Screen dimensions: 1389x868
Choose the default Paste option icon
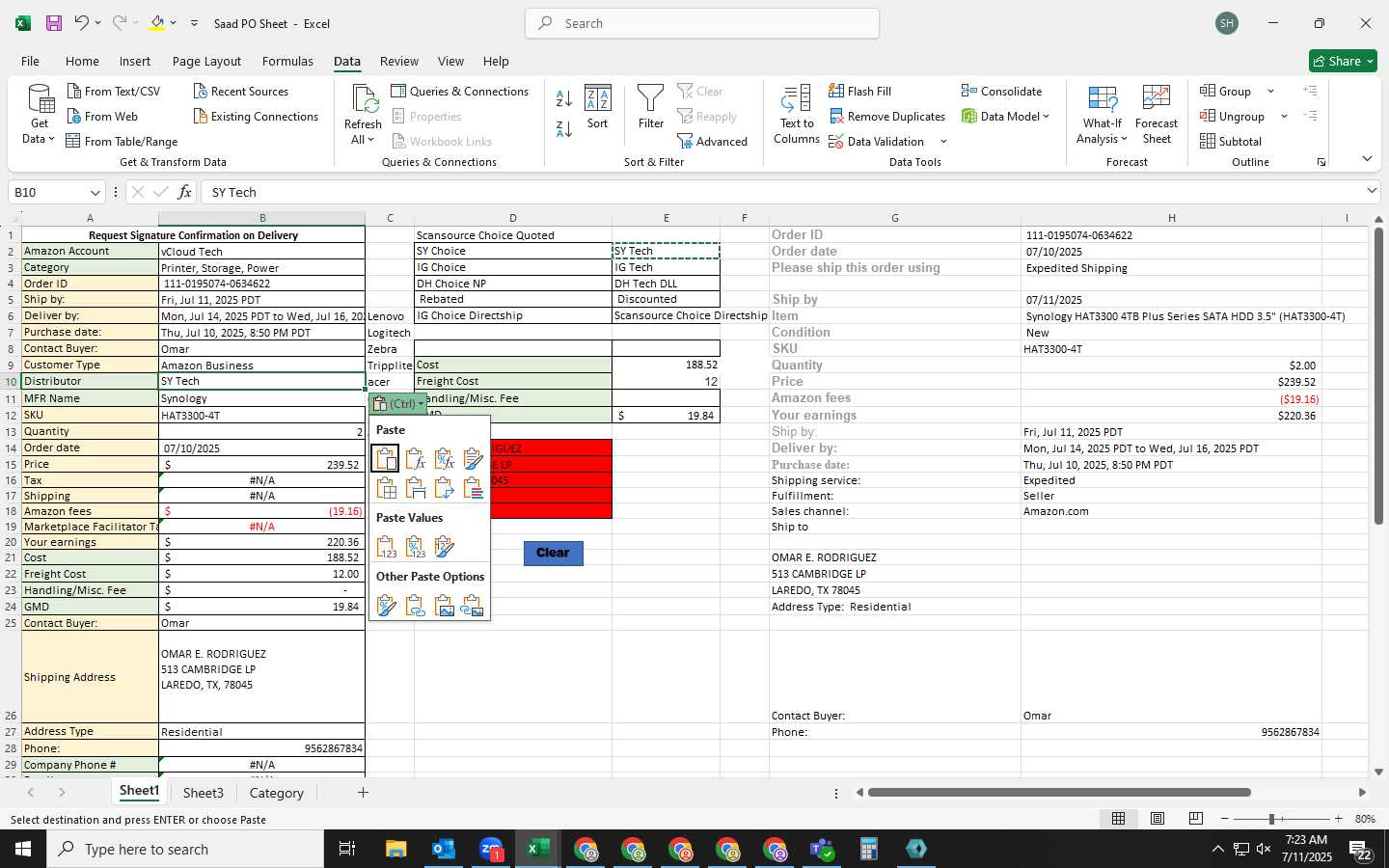pyautogui.click(x=386, y=459)
